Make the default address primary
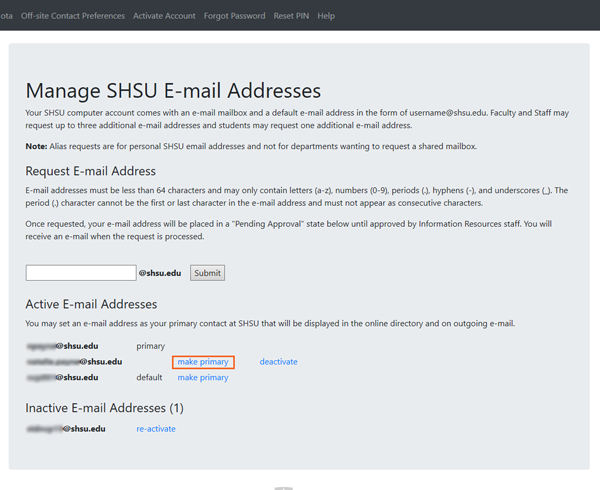The image size is (600, 490). [203, 378]
